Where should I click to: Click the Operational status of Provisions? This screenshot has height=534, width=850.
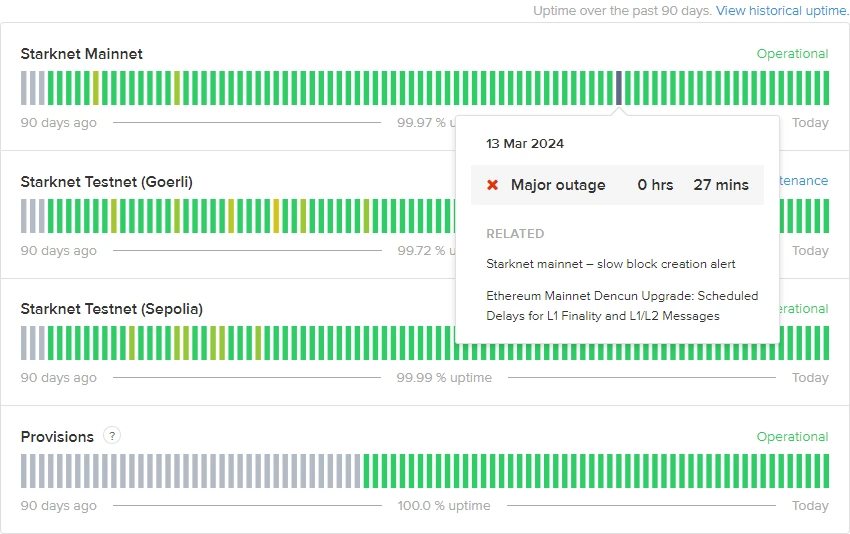point(792,436)
